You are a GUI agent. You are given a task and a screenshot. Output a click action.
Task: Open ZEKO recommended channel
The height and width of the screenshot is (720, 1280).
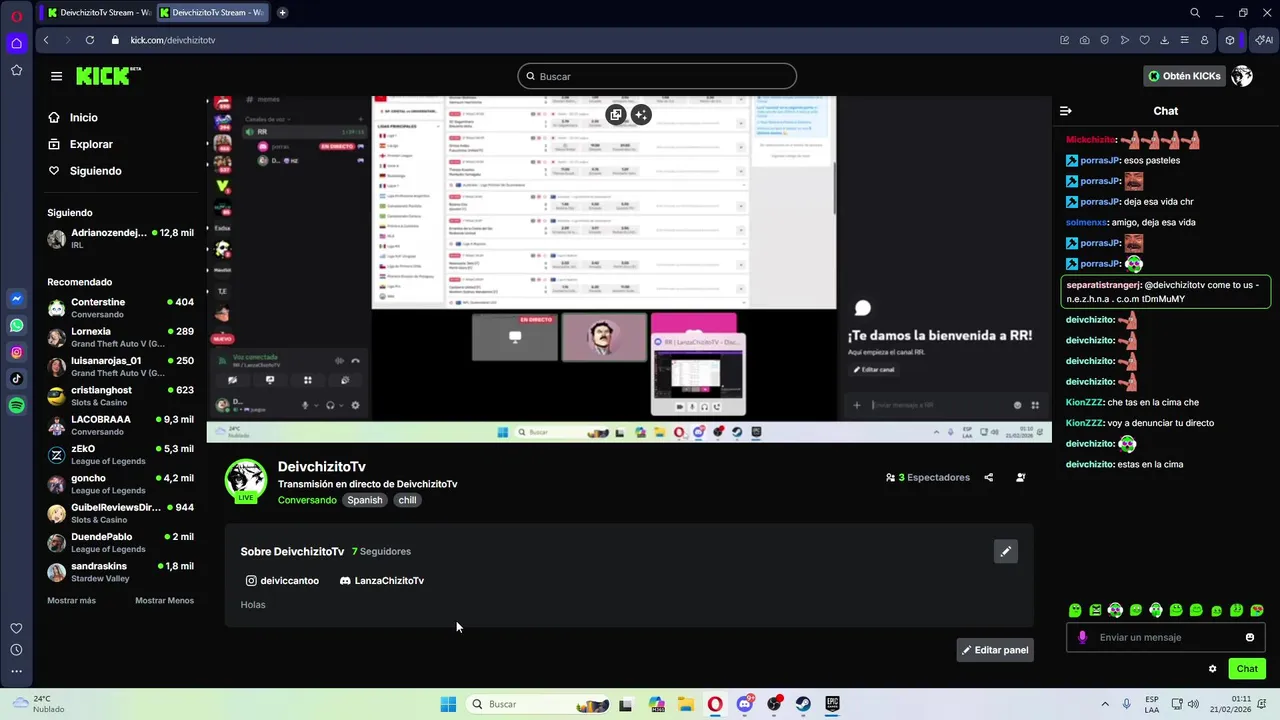pos(120,455)
